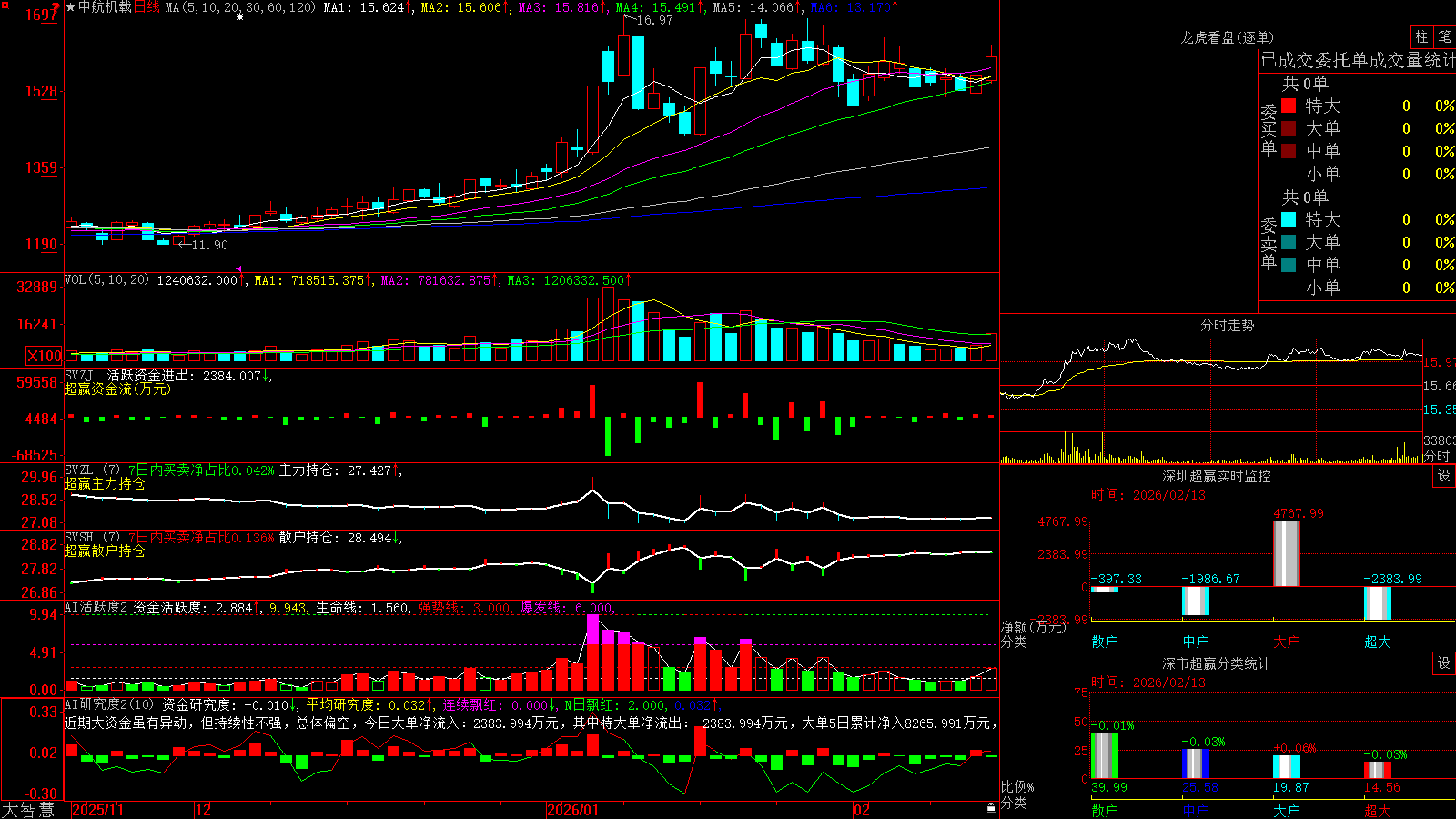Image resolution: width=1456 pixels, height=819 pixels.
Task: Click the -2383.99 超大 value label
Action: [x=1392, y=579]
